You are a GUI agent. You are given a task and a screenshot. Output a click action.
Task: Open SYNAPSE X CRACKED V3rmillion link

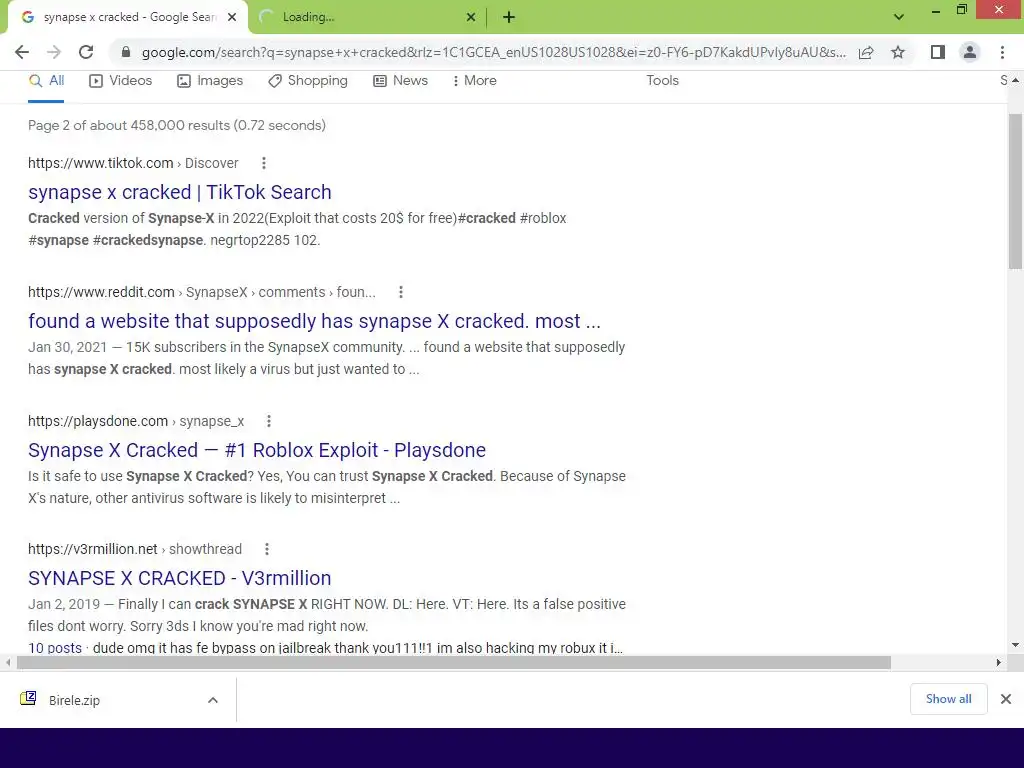tap(180, 578)
